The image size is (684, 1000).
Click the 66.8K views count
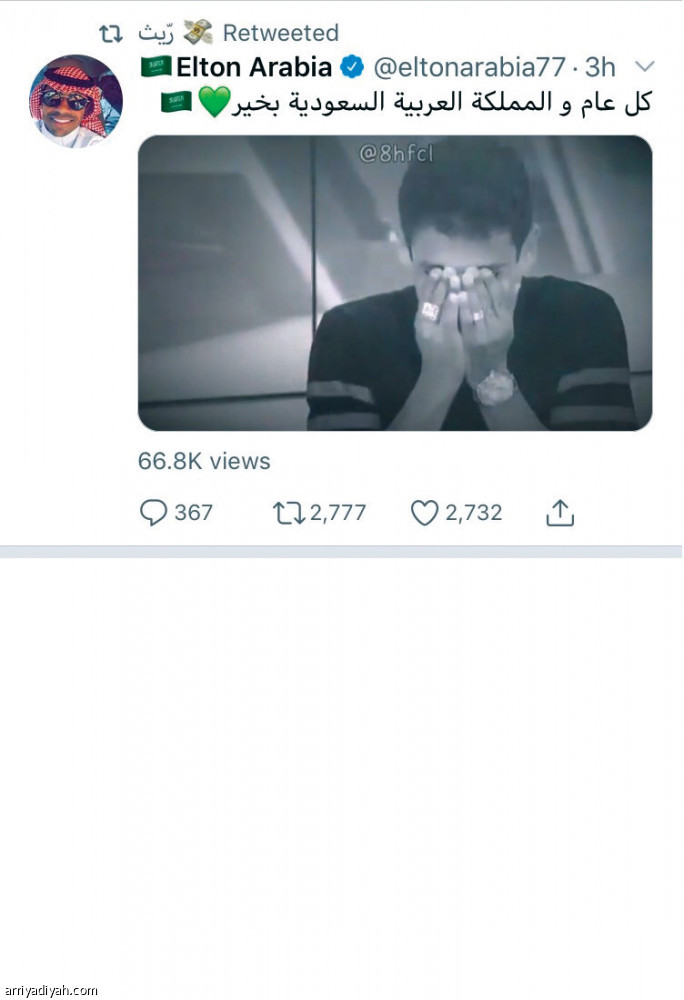(x=204, y=461)
